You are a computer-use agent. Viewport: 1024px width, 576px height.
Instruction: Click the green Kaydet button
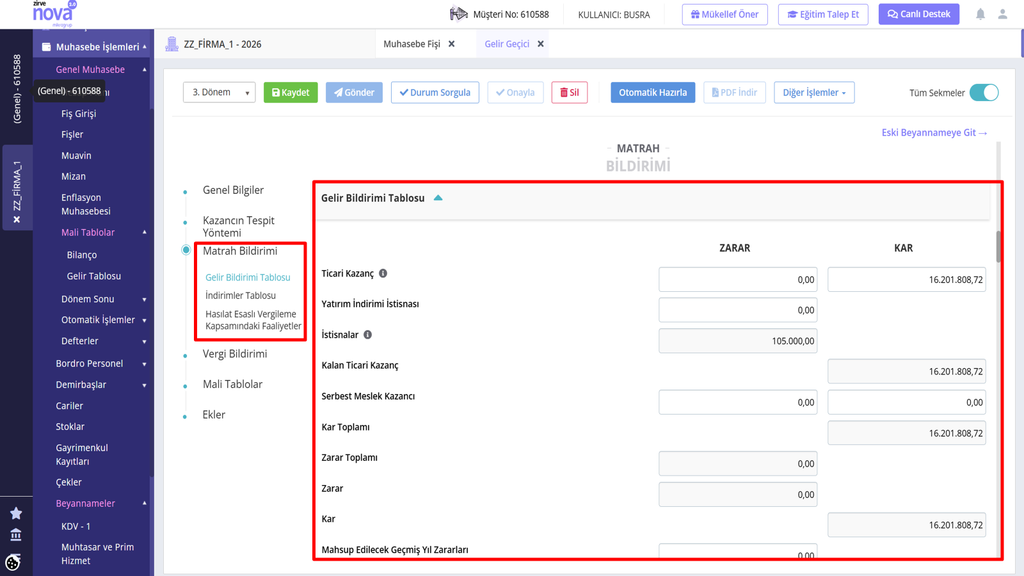click(x=291, y=93)
